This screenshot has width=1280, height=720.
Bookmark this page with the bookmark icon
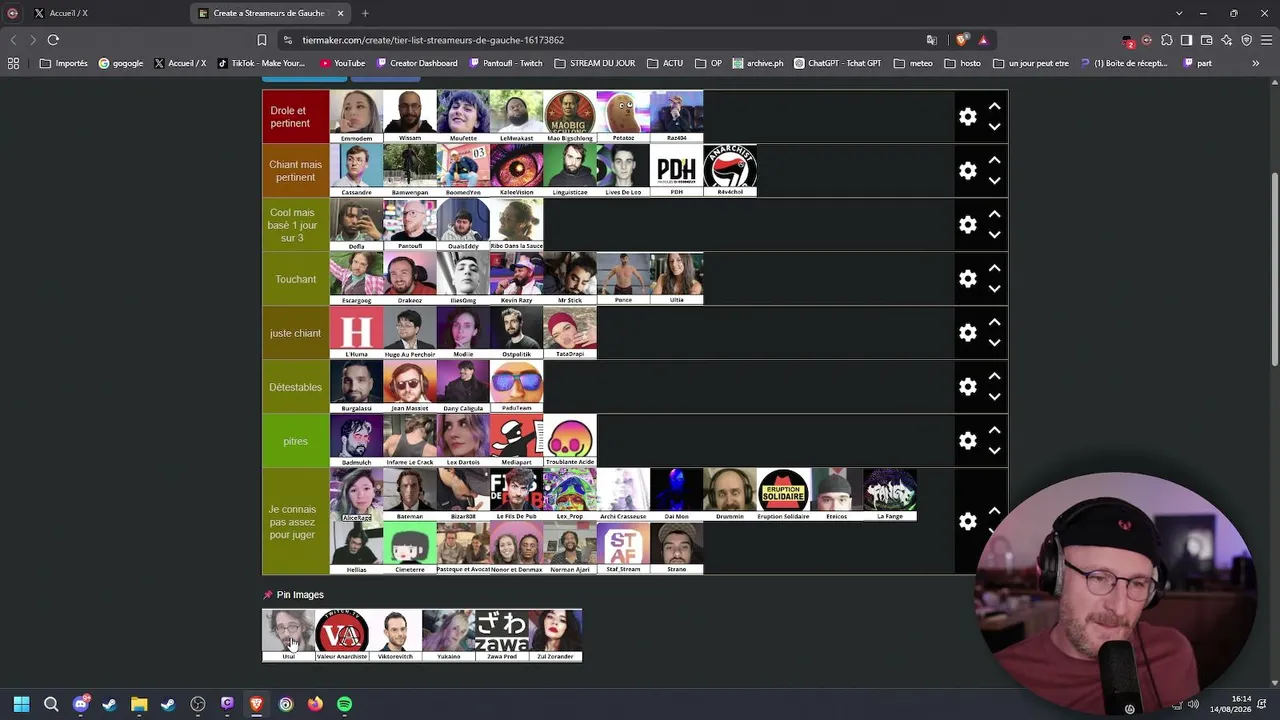[x=262, y=40]
